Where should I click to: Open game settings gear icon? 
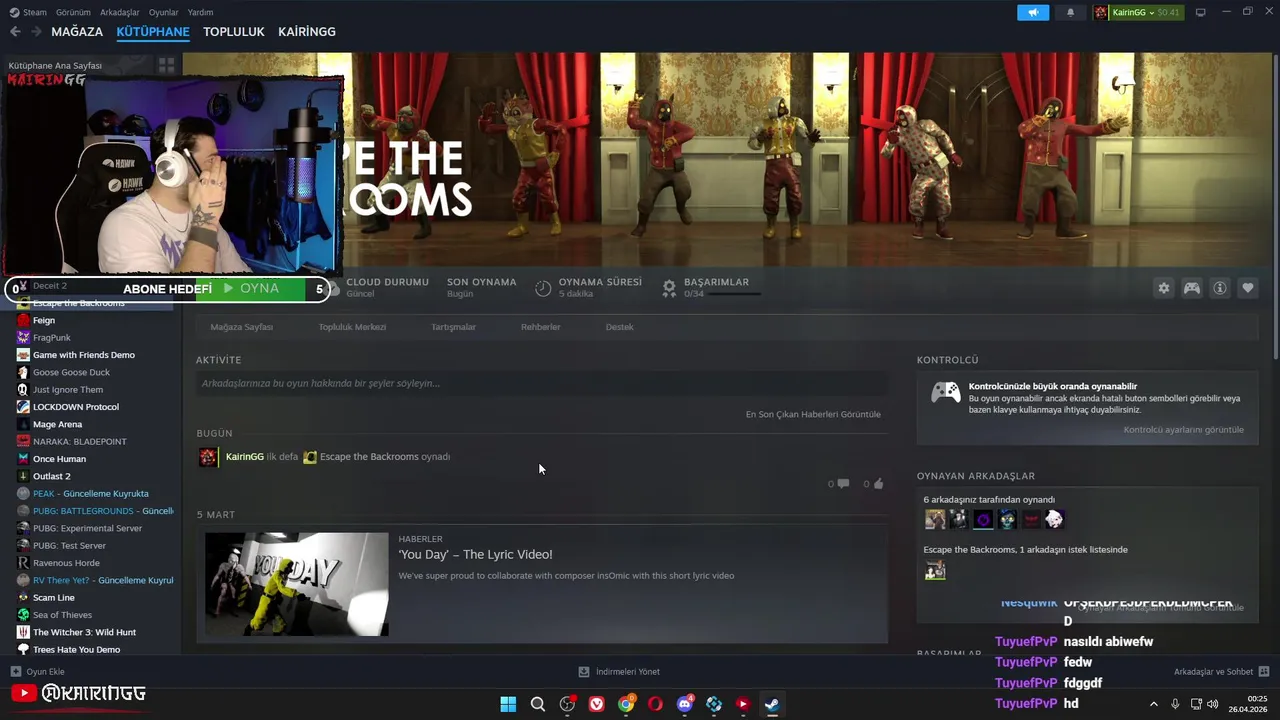point(1164,288)
